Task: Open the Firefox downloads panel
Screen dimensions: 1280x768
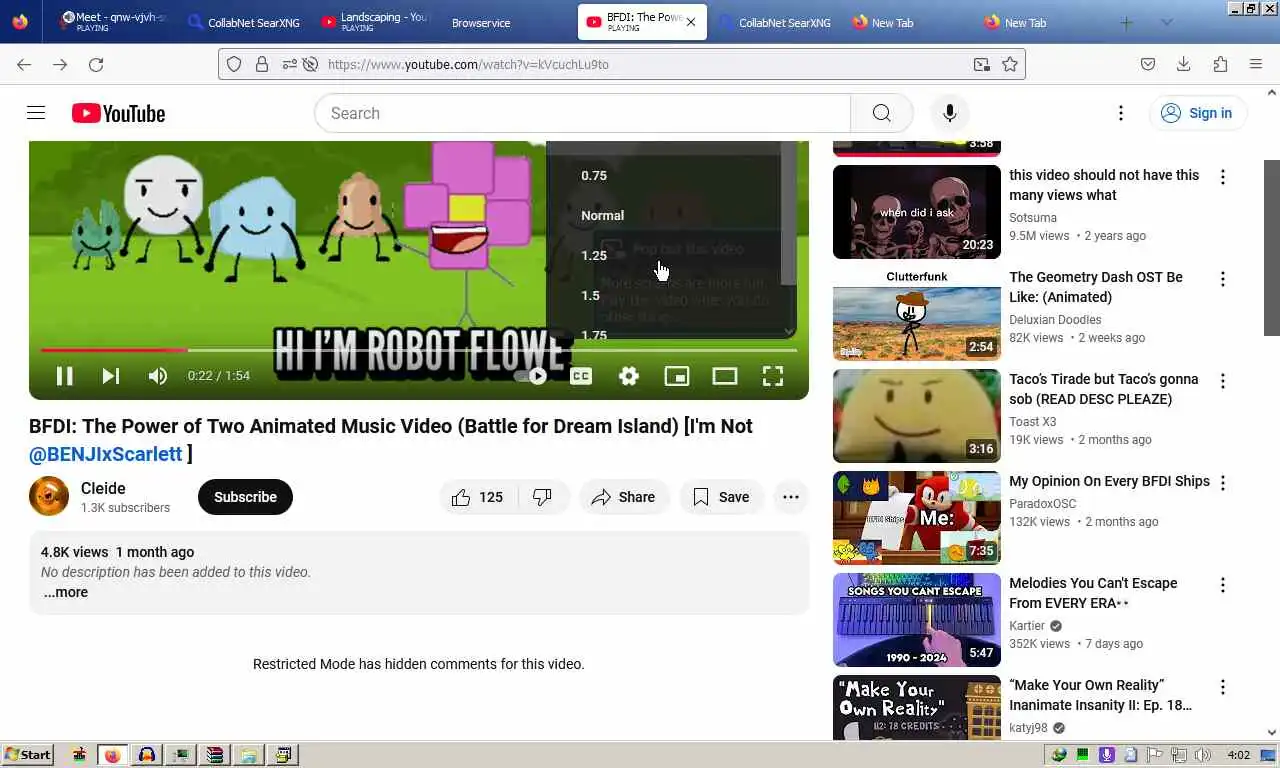Action: pos(1184,64)
